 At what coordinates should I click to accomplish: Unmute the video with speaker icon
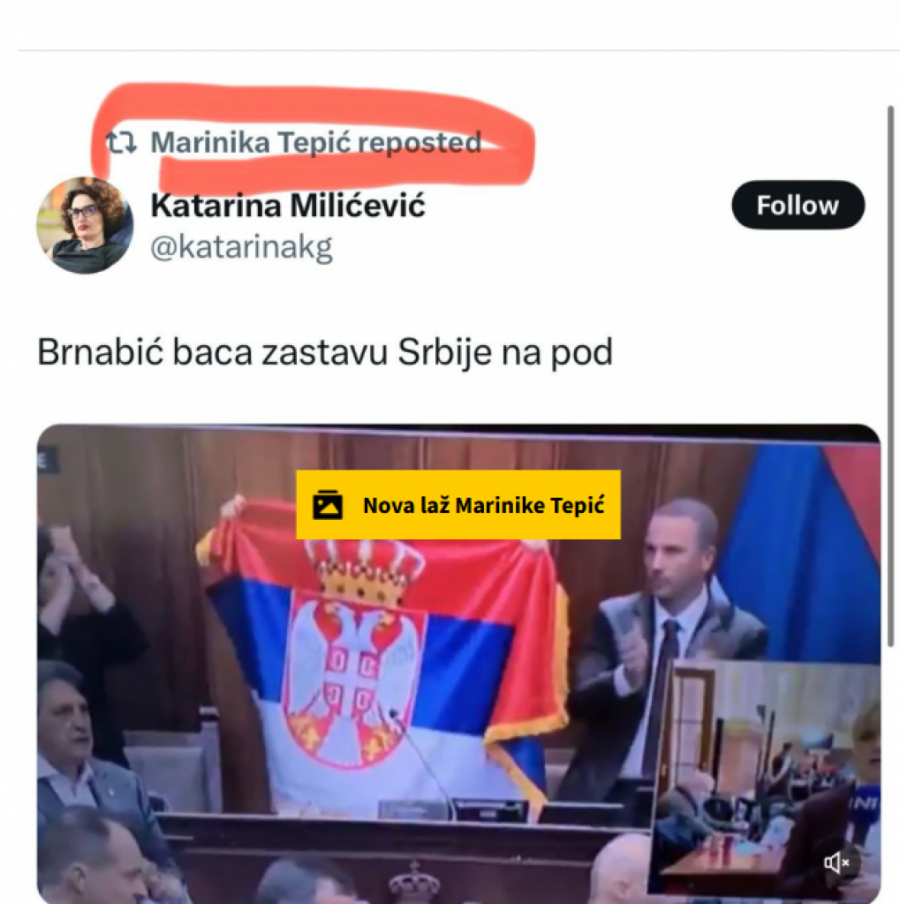point(837,862)
